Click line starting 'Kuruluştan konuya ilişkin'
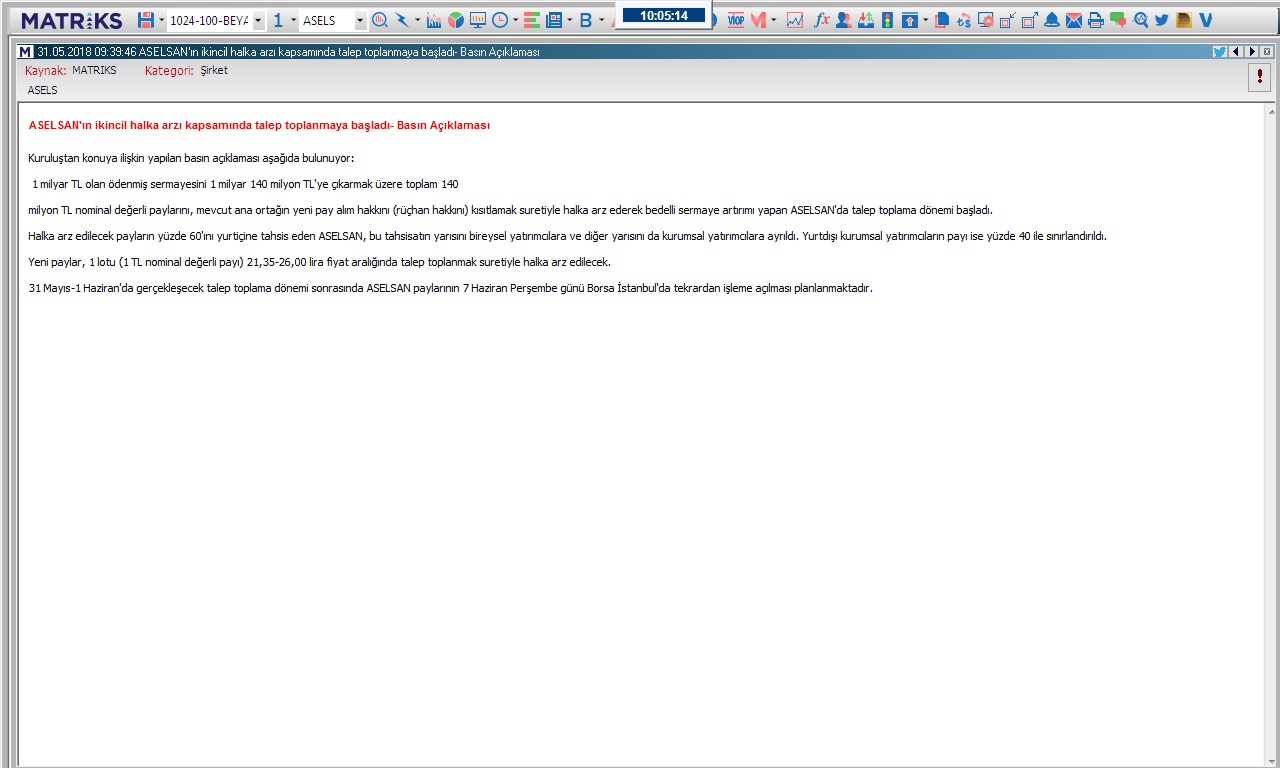 tap(191, 159)
